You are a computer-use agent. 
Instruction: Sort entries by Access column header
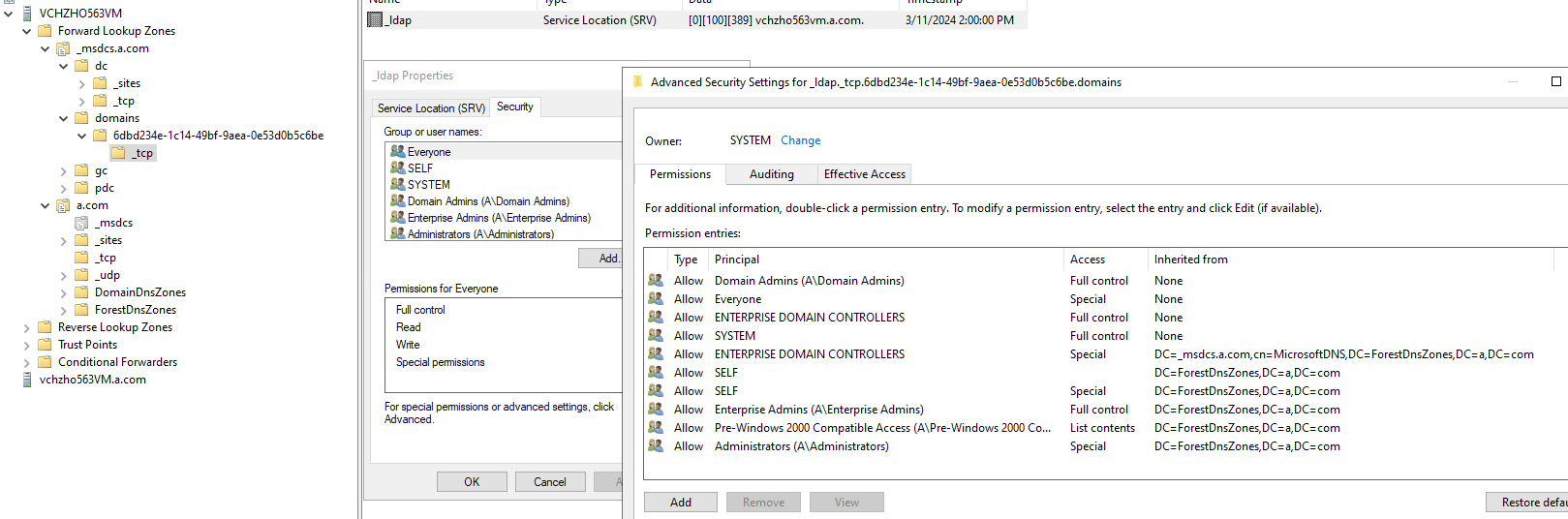click(1106, 259)
